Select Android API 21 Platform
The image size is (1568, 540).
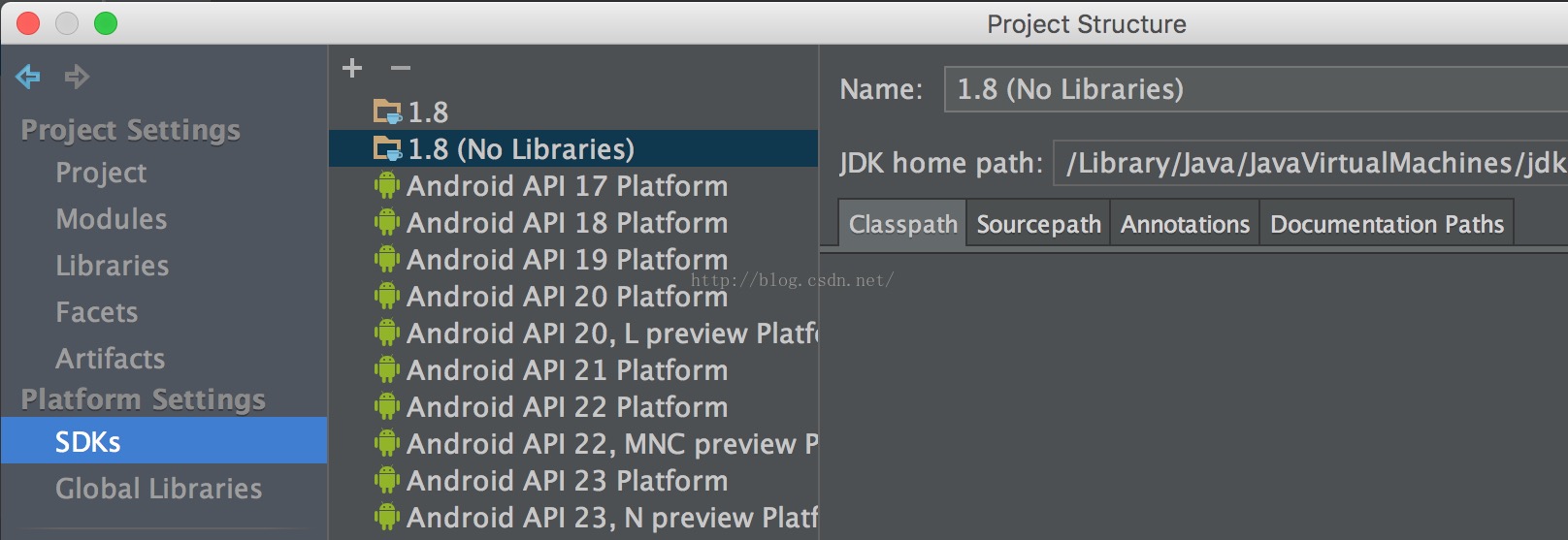coord(567,370)
